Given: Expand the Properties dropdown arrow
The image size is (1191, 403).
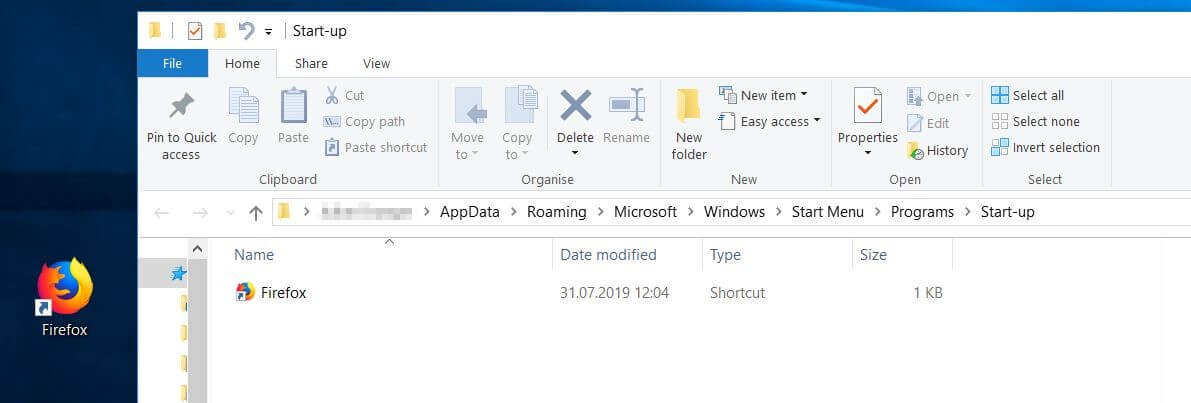Looking at the screenshot, I should tap(867, 153).
